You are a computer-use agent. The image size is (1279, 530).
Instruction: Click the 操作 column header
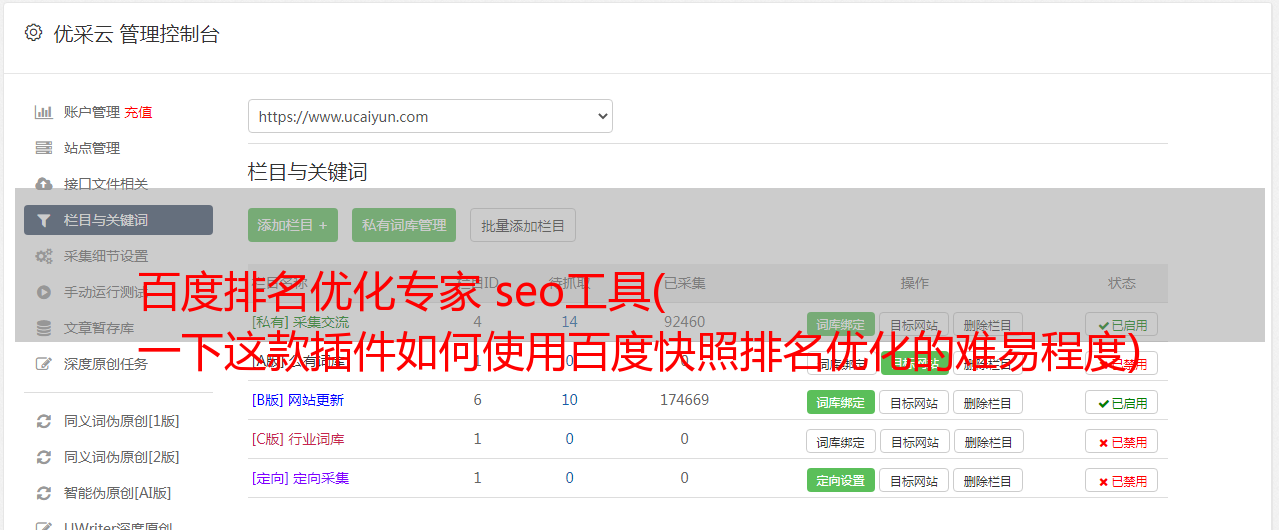(x=915, y=283)
